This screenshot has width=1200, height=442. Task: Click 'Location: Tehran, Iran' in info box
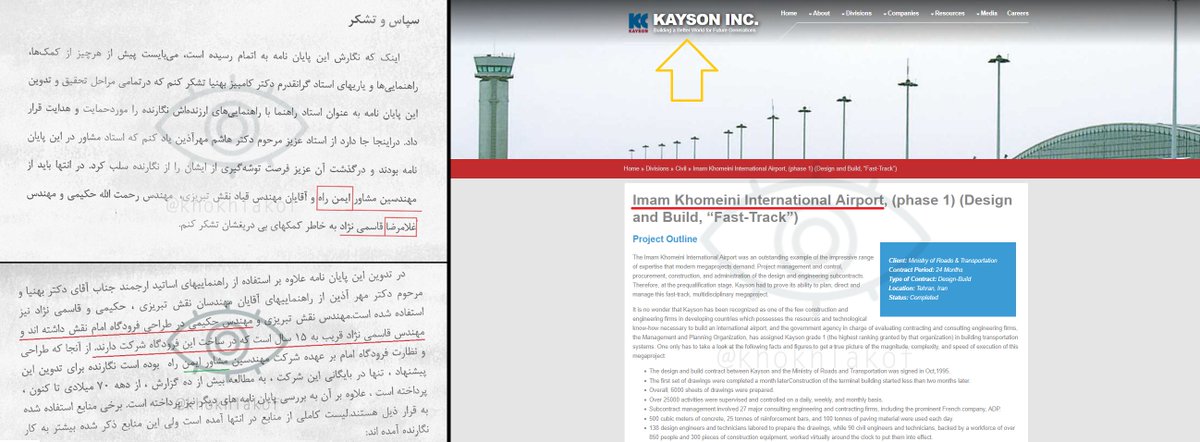pos(919,287)
